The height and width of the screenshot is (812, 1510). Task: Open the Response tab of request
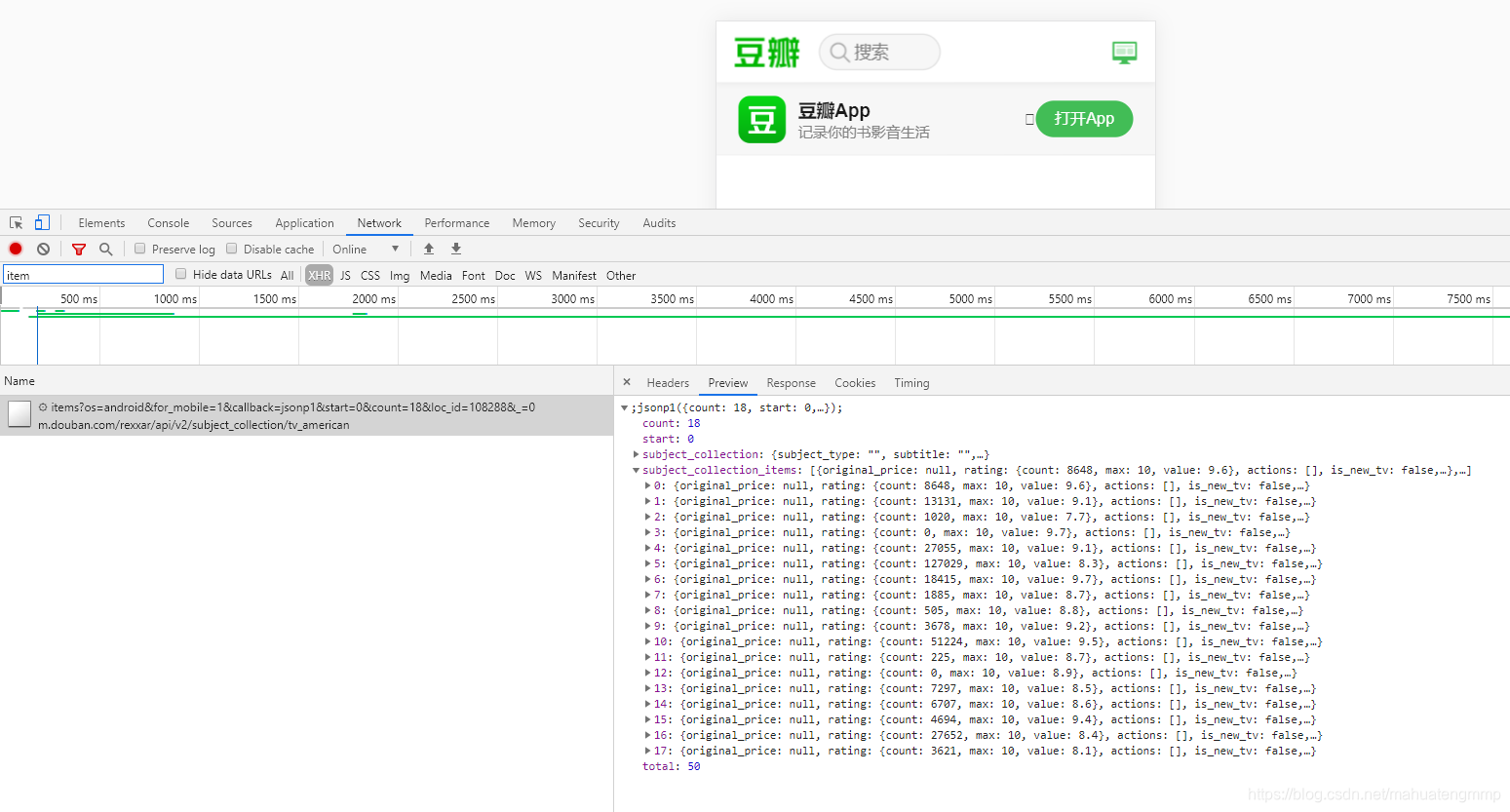791,383
